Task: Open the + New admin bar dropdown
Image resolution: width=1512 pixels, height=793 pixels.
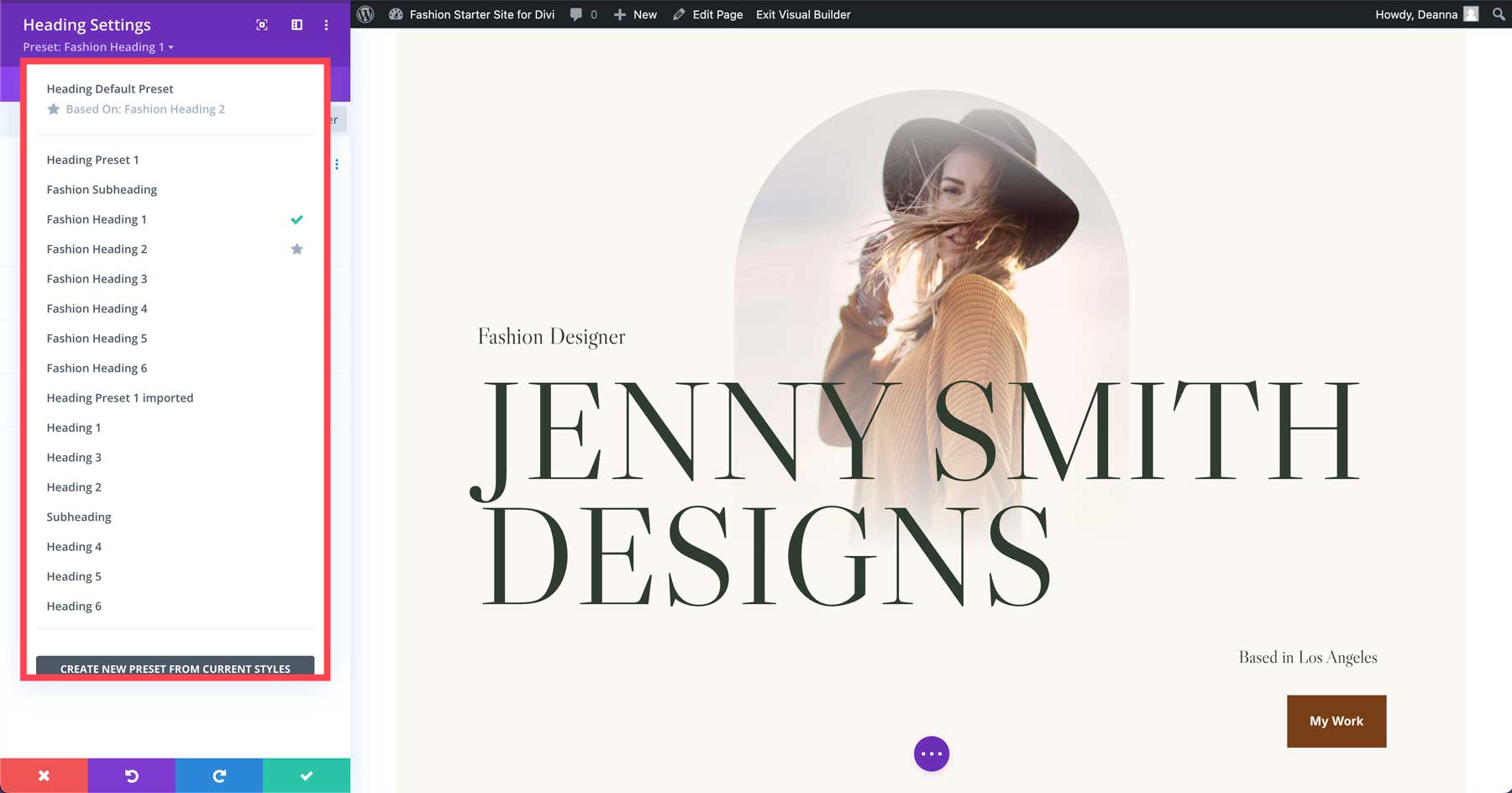Action: (x=635, y=14)
